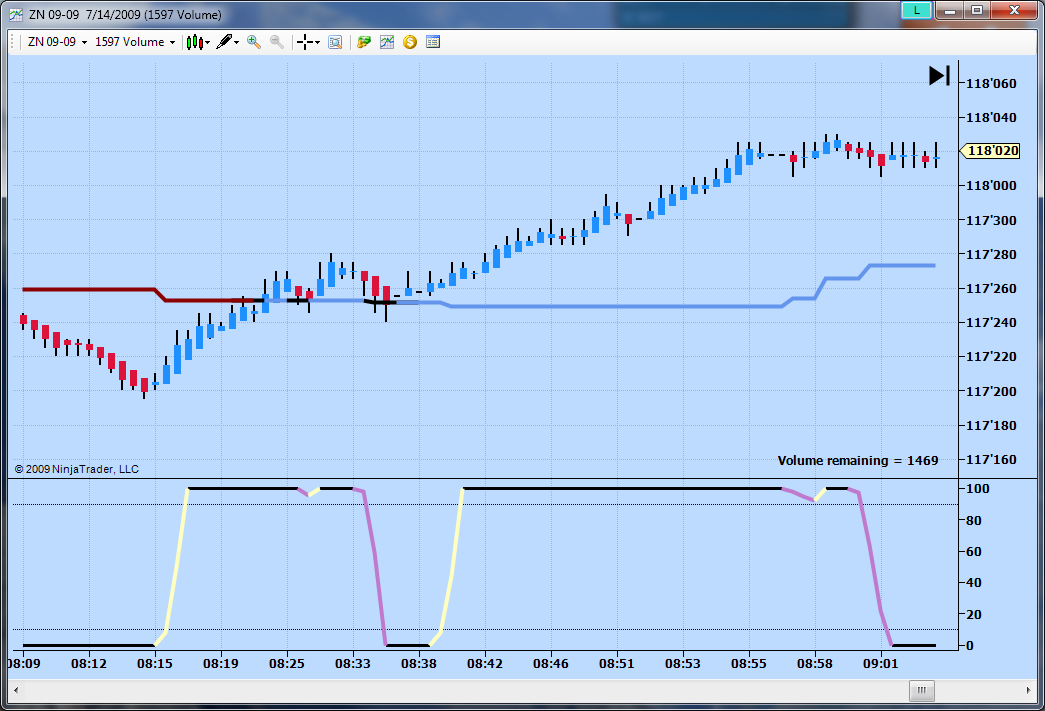Click the scrollbar right arrow

tap(1028, 690)
